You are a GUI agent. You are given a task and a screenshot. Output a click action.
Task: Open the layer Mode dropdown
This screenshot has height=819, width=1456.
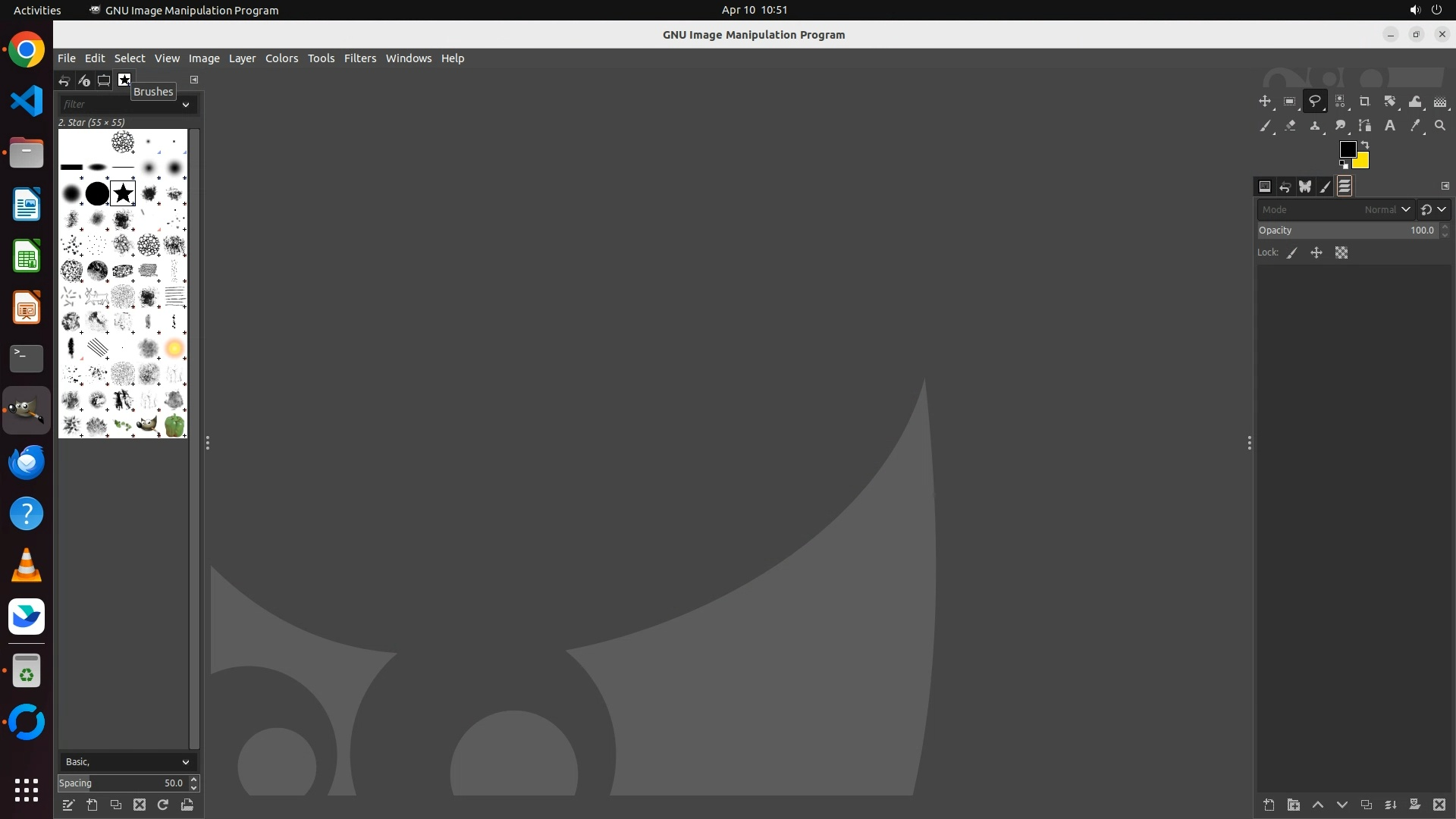tap(1335, 210)
